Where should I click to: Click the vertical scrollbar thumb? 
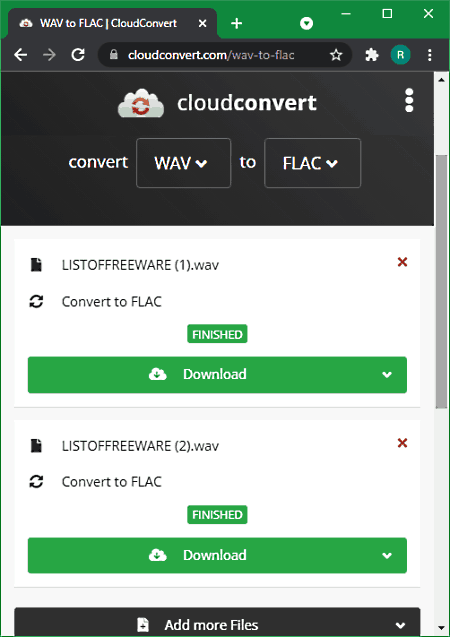(442, 282)
